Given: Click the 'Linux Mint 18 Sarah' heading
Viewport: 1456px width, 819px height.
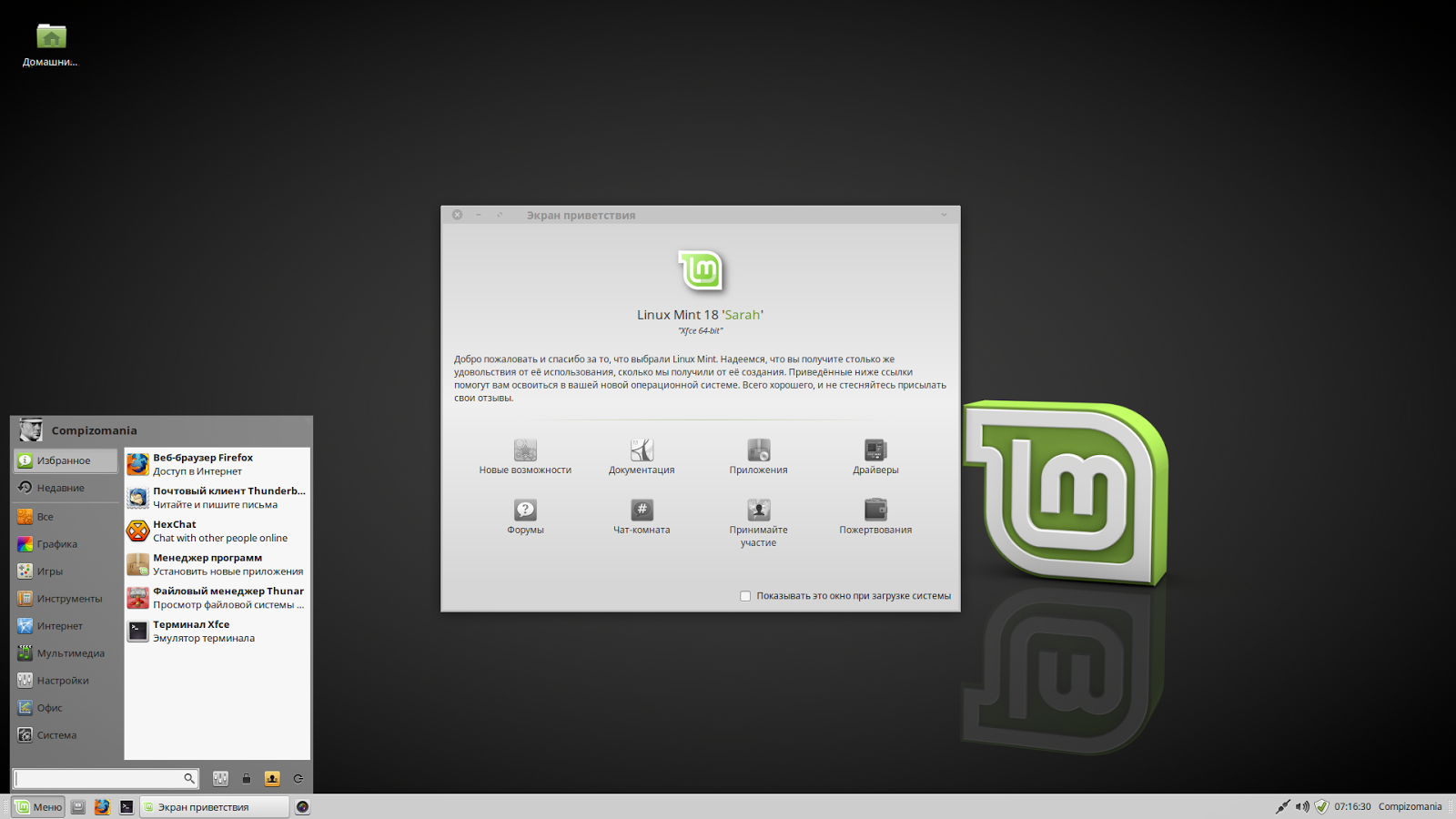Looking at the screenshot, I should point(700,315).
